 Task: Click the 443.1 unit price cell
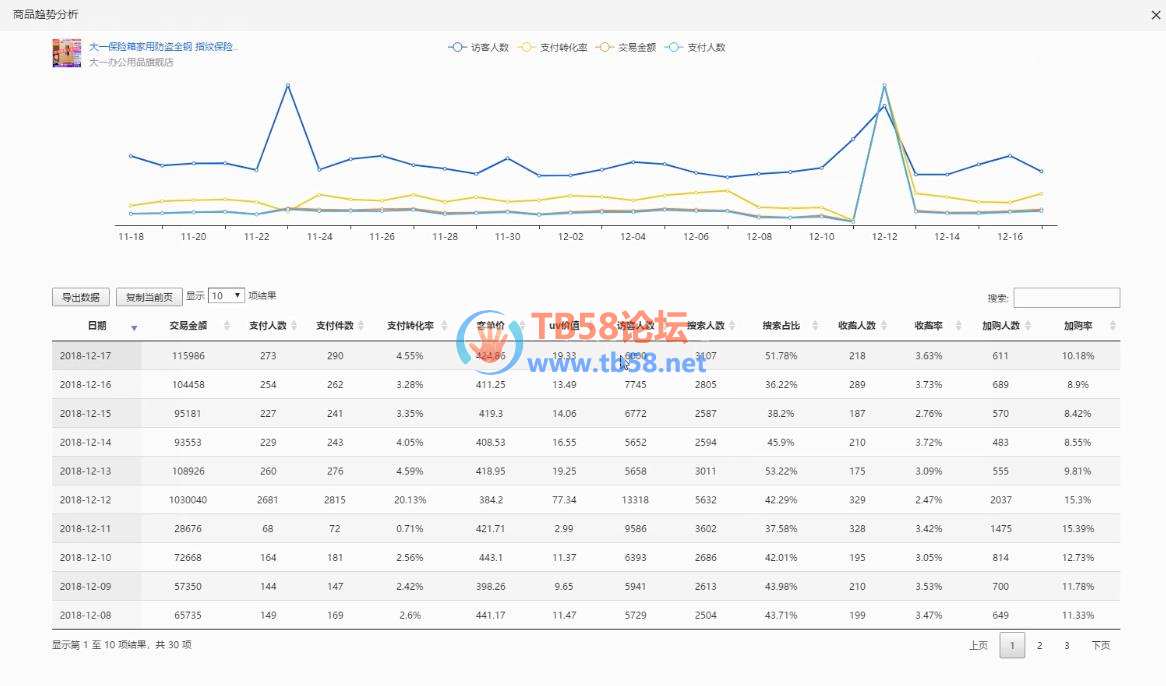tap(491, 557)
